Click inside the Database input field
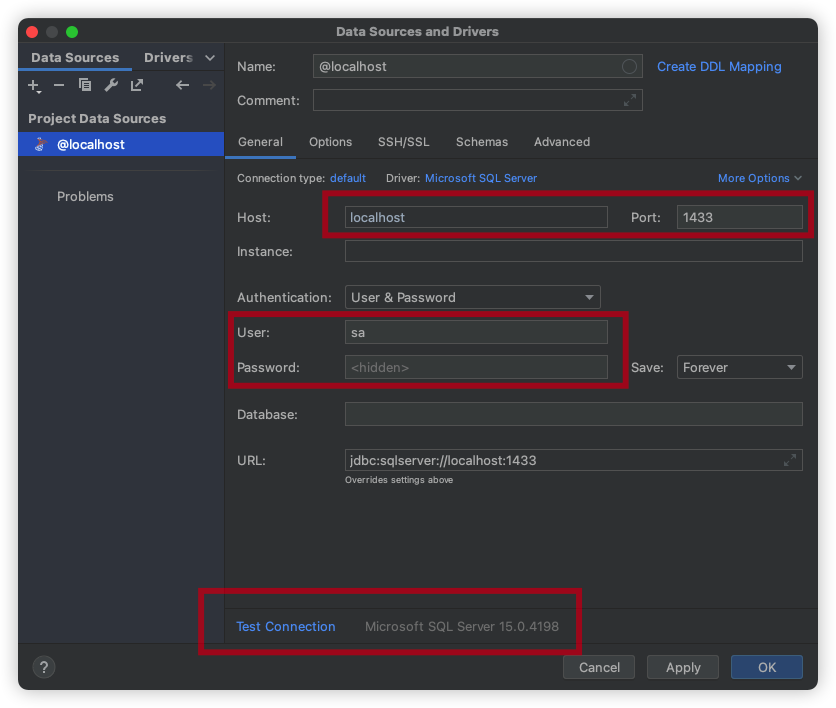The width and height of the screenshot is (836, 708). [574, 414]
